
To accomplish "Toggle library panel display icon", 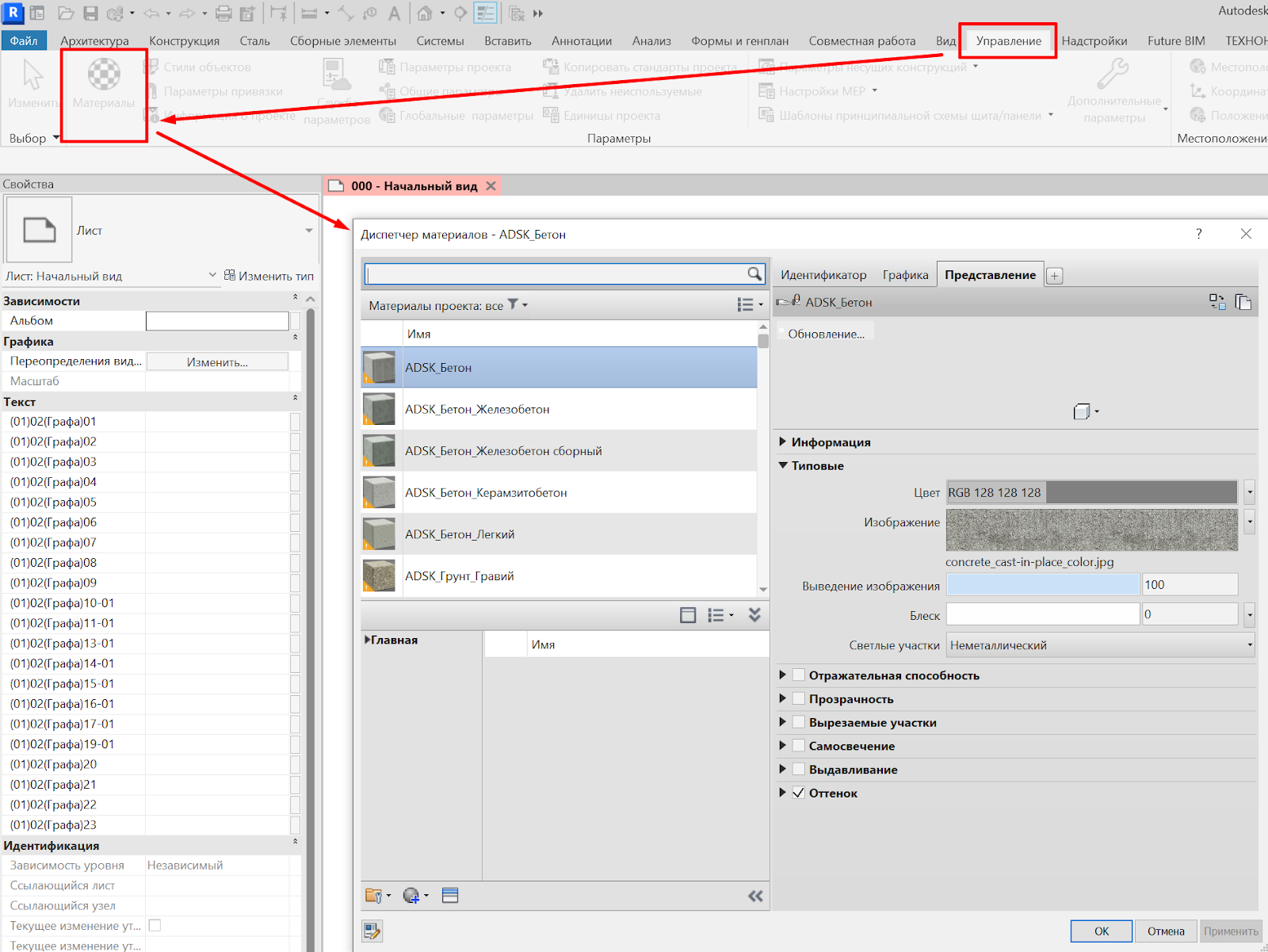I will pos(688,615).
